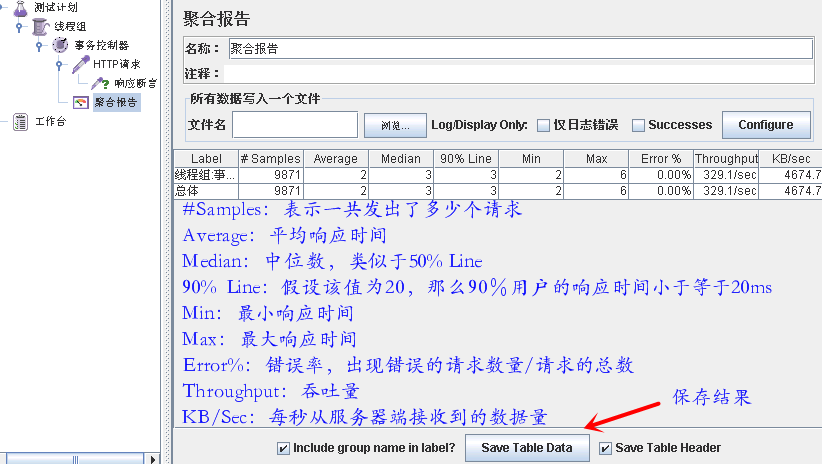Click the Configure button
The width and height of the screenshot is (822, 464).
point(766,125)
